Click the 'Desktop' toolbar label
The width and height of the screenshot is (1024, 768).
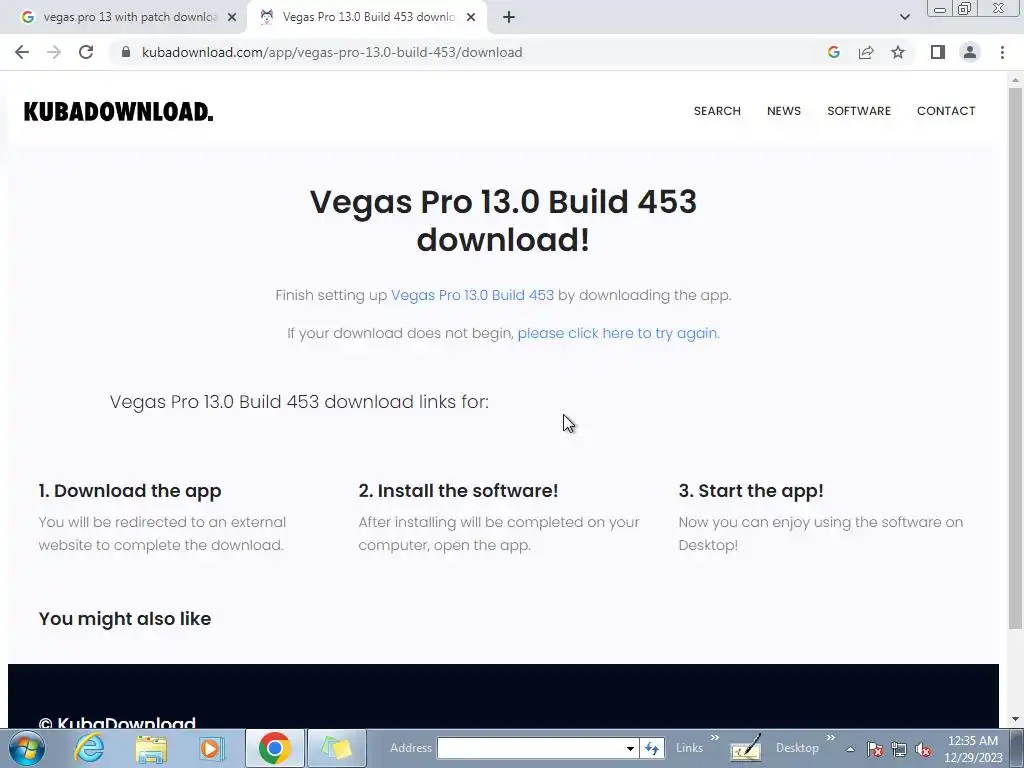[x=797, y=748]
